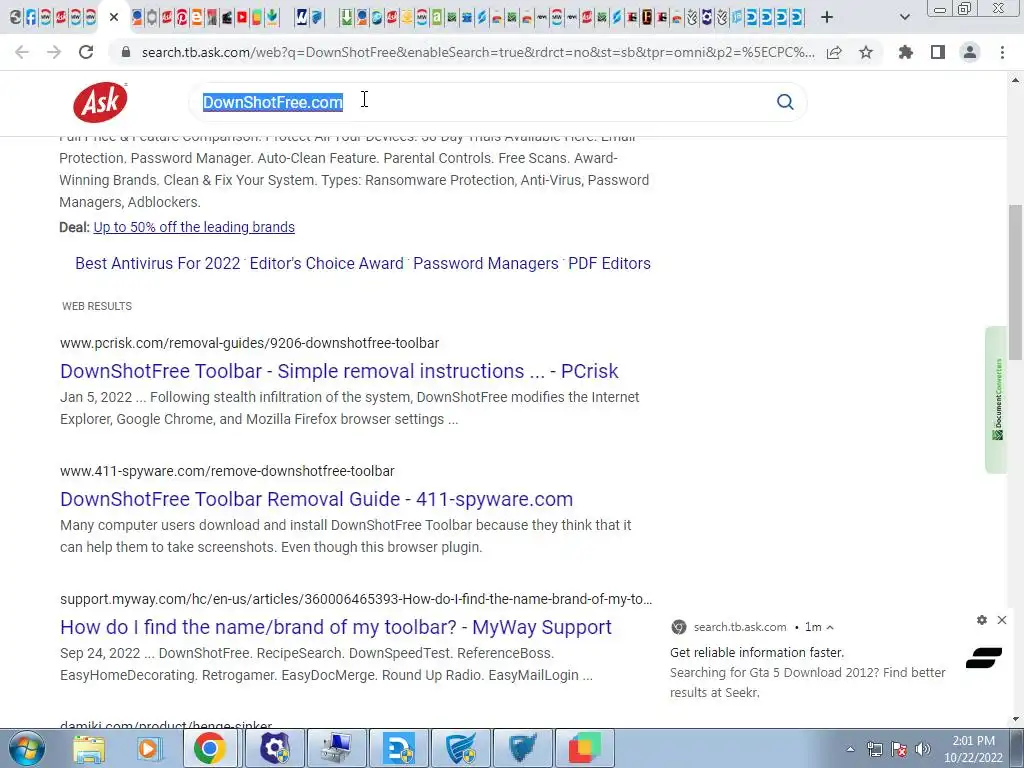Switch to the green 'a' icon tab
Viewport: 1024px width, 768px height.
coord(436,17)
